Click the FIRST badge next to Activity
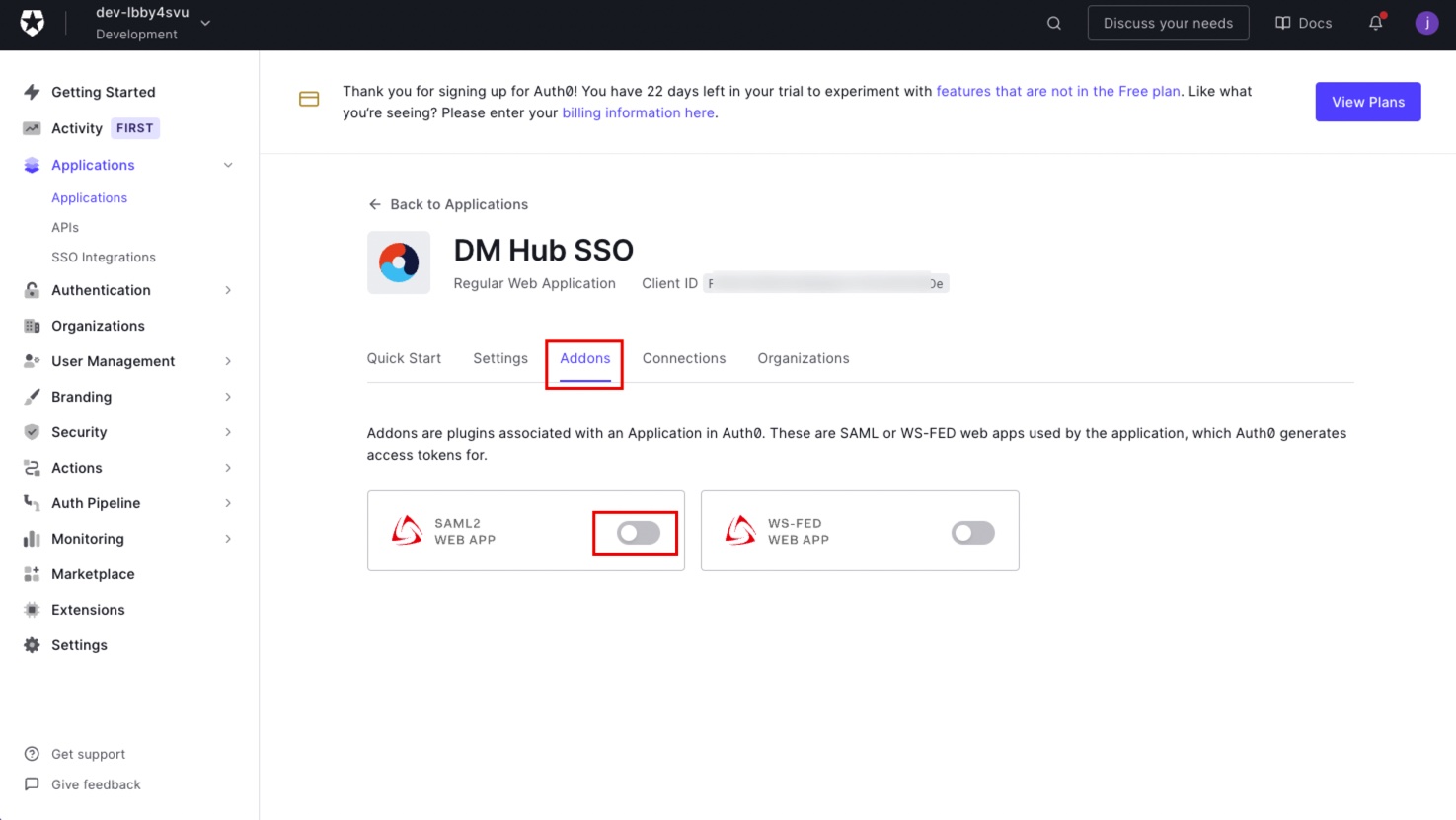Viewport: 1456px width, 820px height. pos(135,128)
